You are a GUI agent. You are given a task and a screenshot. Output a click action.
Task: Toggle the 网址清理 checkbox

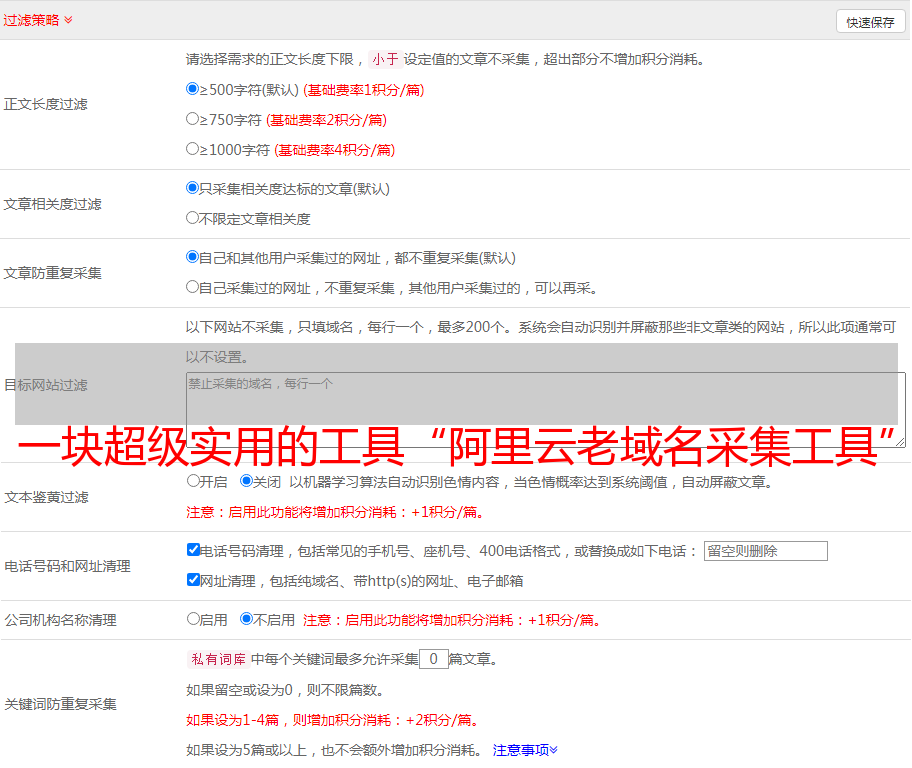coord(193,579)
